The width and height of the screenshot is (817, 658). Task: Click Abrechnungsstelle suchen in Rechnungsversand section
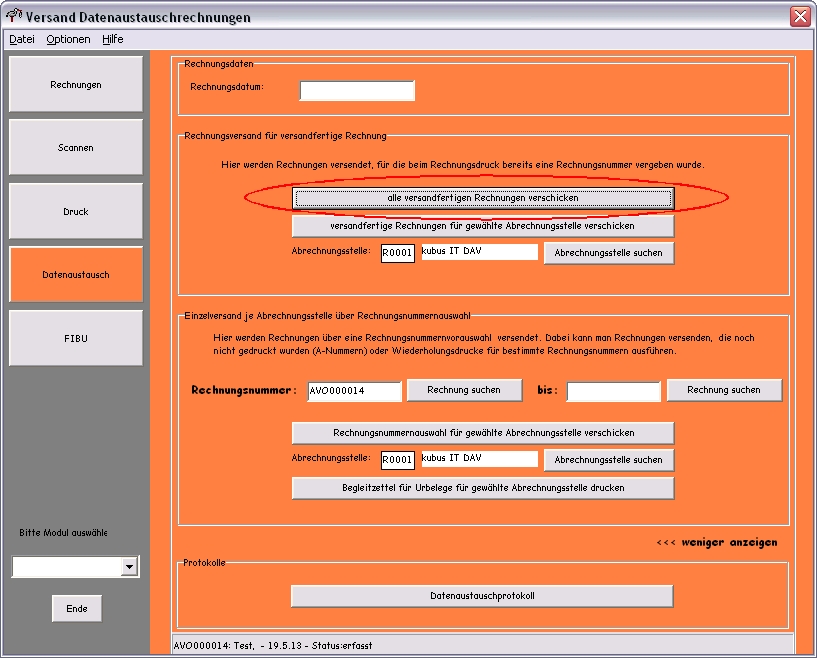pos(609,253)
